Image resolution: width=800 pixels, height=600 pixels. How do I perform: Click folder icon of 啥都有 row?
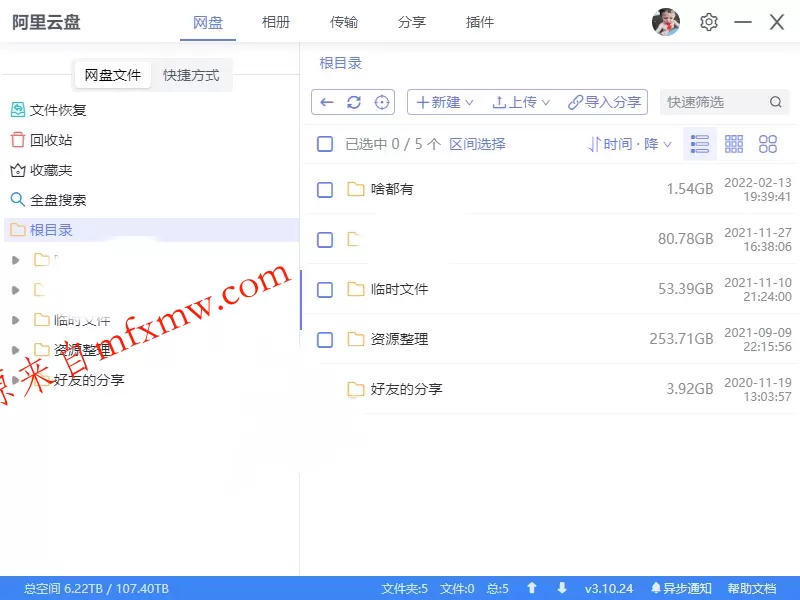(356, 189)
